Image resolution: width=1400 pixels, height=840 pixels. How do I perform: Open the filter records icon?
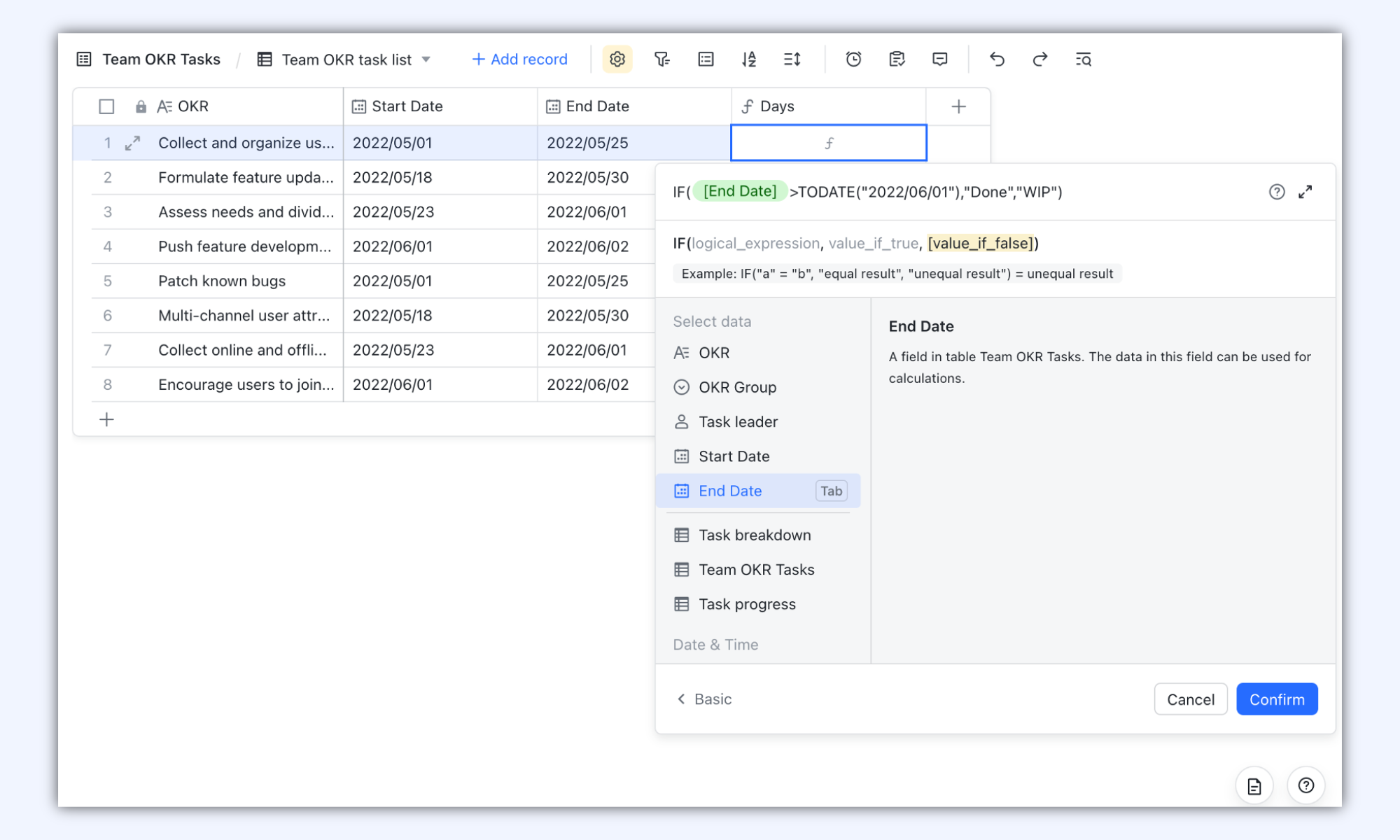tap(661, 59)
